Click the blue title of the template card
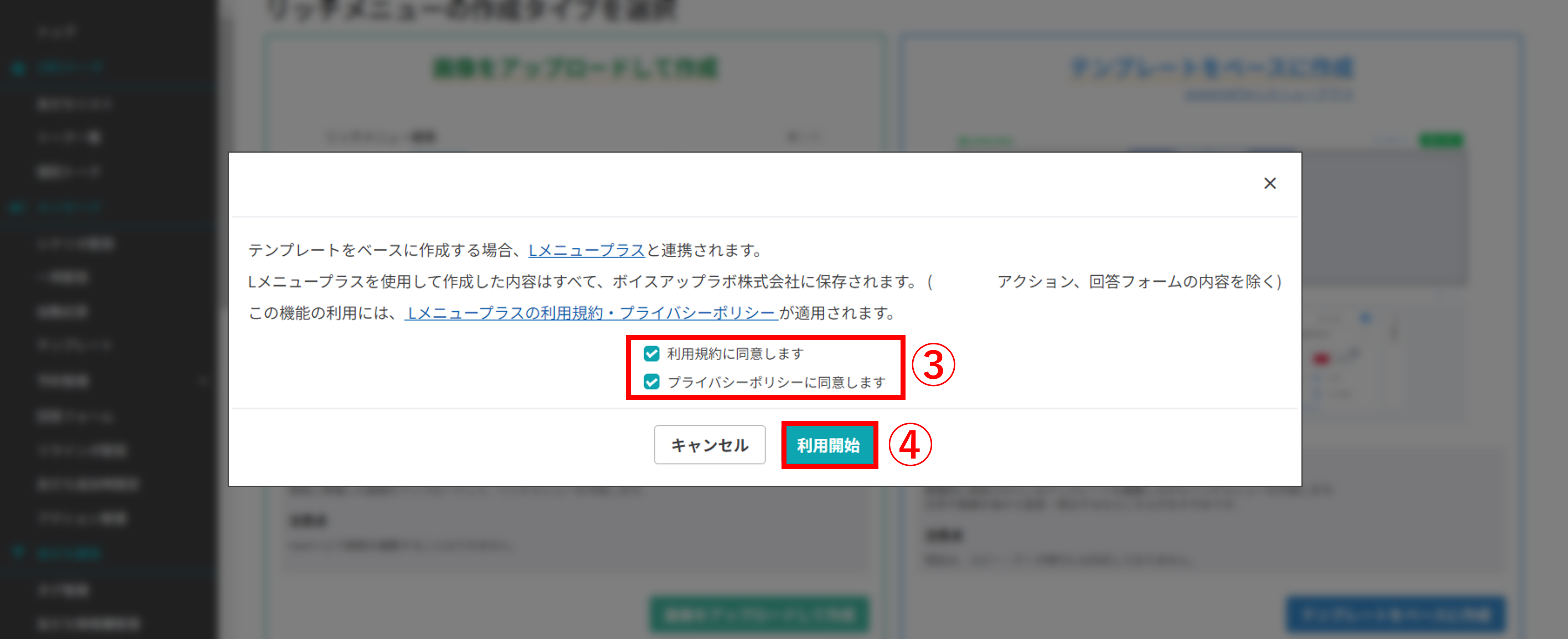Image resolution: width=1568 pixels, height=639 pixels. click(x=1212, y=67)
